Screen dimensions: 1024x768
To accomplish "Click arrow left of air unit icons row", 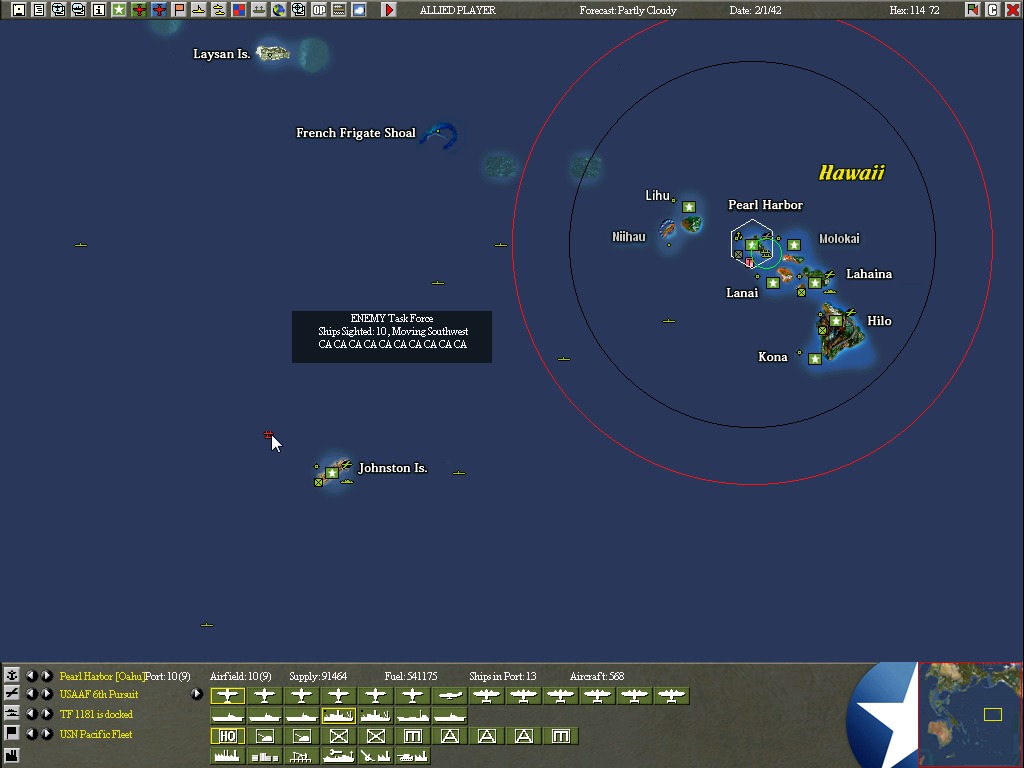I will 197,694.
